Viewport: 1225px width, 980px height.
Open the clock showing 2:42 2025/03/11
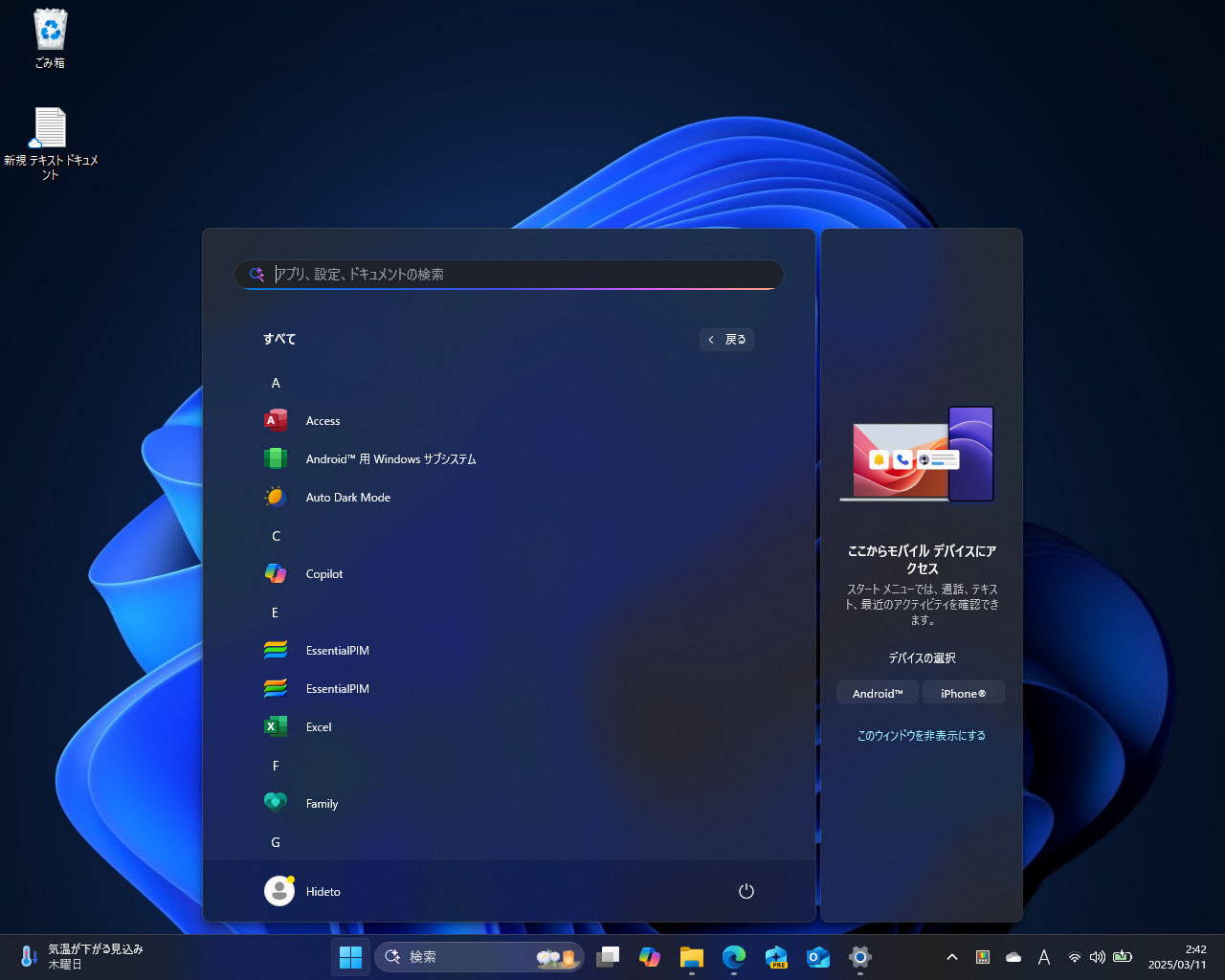click(1177, 957)
